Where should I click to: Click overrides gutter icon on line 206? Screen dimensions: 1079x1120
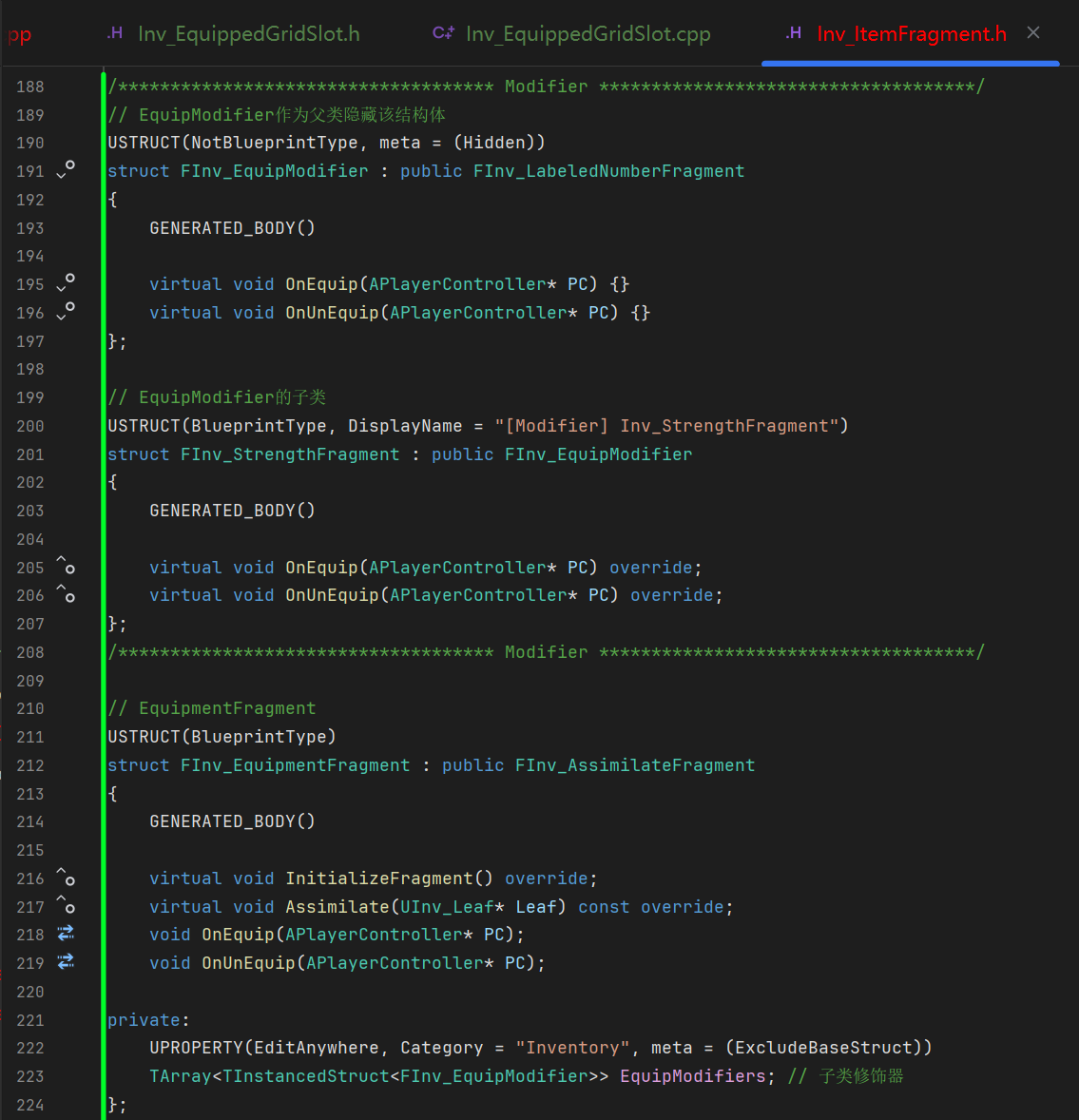point(66,594)
